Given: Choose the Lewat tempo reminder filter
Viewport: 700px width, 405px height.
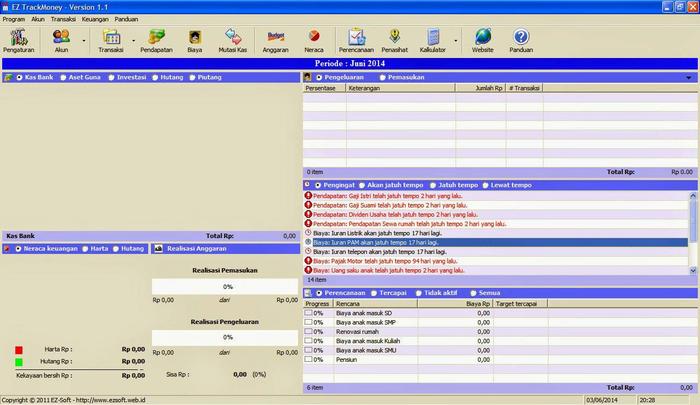Looking at the screenshot, I should coord(487,185).
